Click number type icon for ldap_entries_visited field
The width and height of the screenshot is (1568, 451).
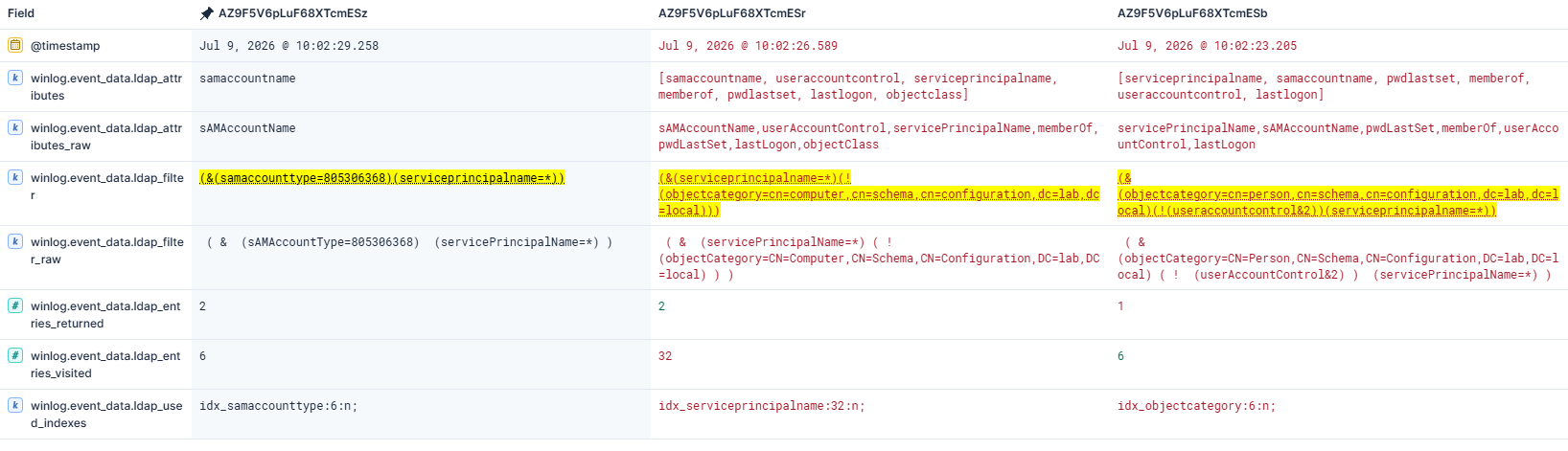click(15, 355)
